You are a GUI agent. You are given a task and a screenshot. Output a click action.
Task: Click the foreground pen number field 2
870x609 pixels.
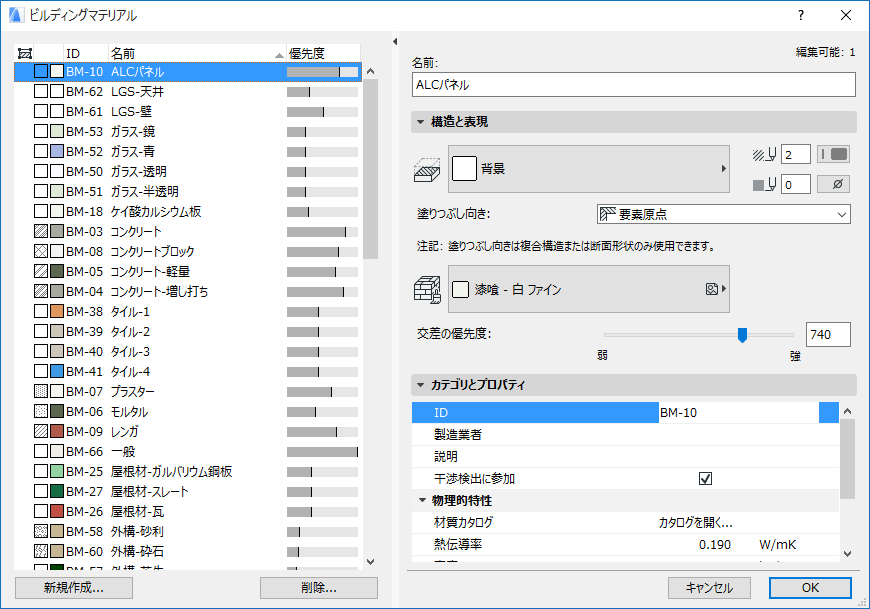(x=796, y=155)
